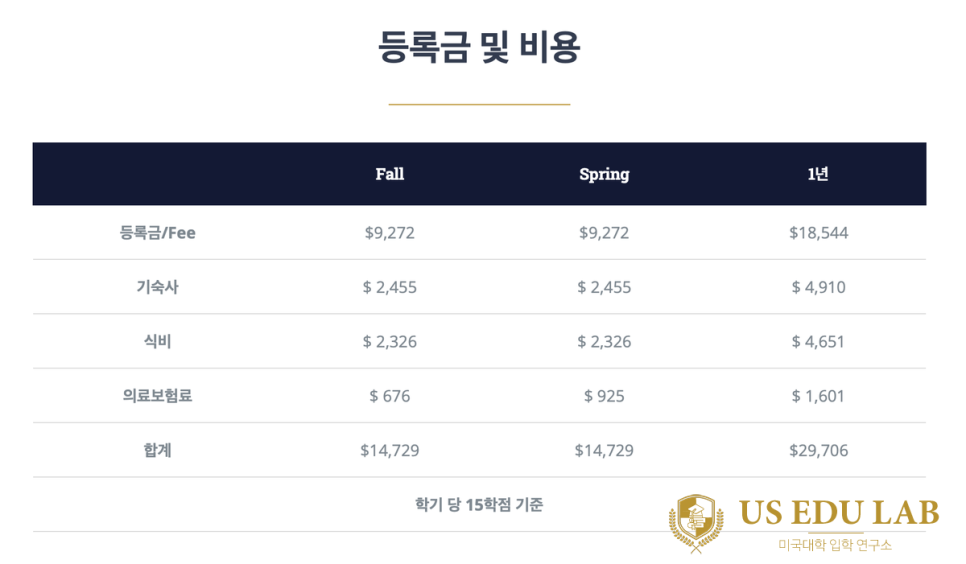Click the $ 676 Fall insurance cell
The width and height of the screenshot is (966, 564).
coord(389,396)
